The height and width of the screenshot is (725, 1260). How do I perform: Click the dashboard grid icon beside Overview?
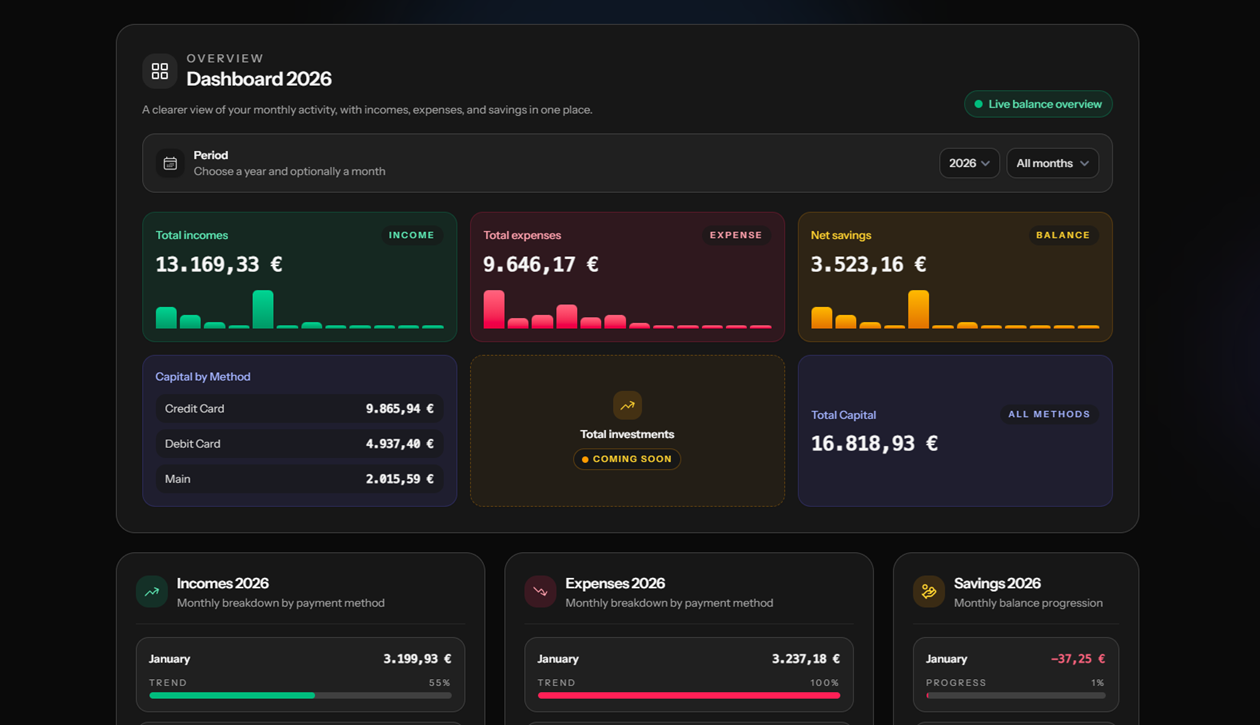[160, 71]
